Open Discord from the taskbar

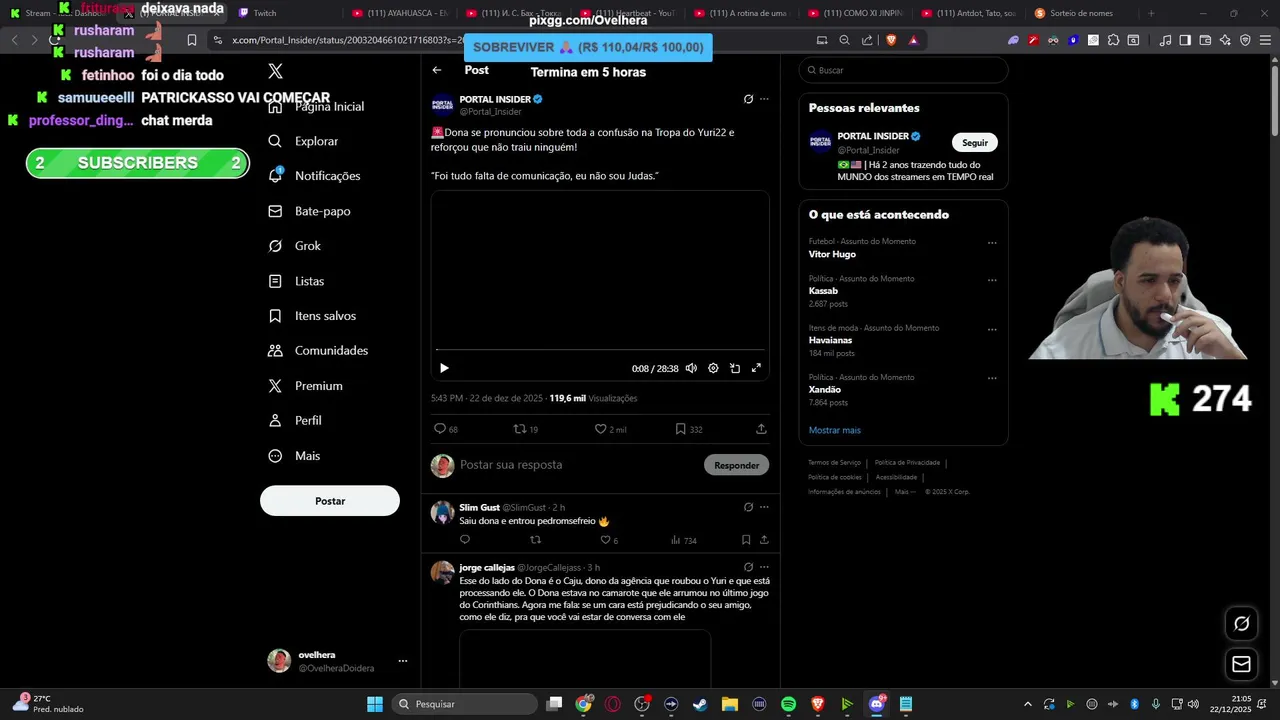(x=877, y=704)
